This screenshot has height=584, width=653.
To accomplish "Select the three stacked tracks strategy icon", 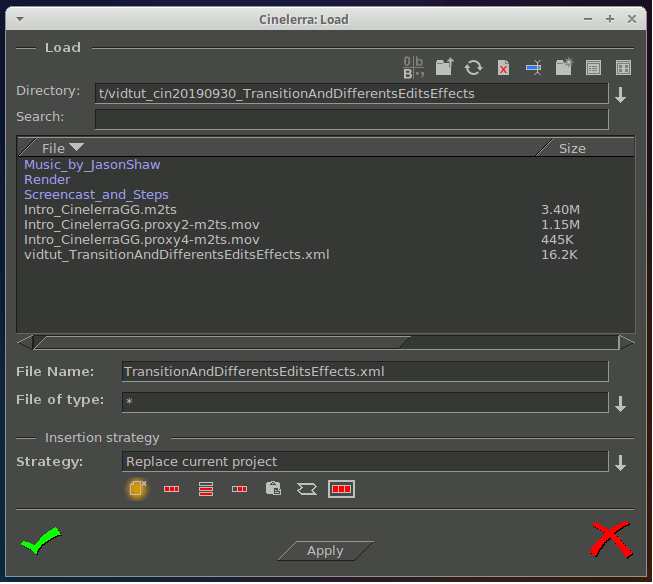I will [206, 489].
